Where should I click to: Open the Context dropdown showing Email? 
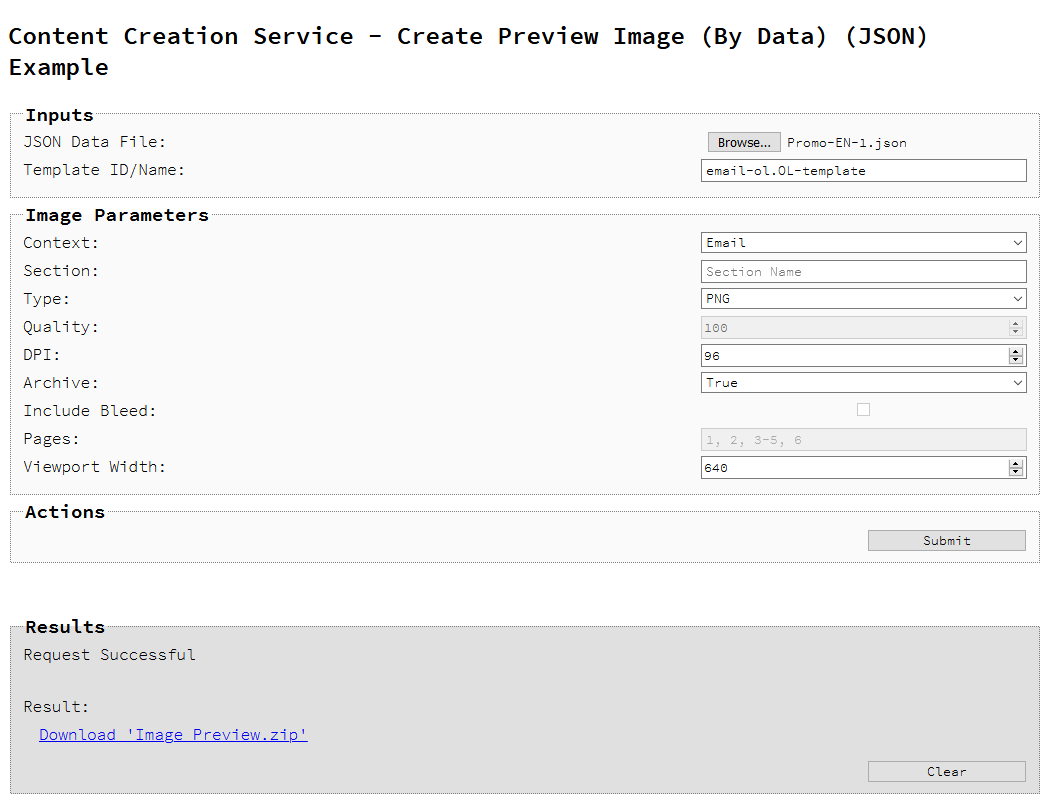click(863, 243)
